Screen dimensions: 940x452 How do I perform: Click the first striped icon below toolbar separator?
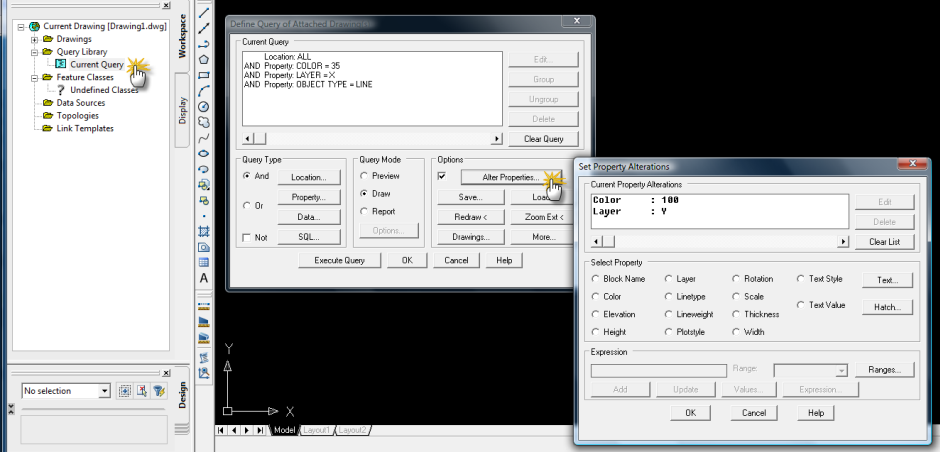[x=204, y=306]
